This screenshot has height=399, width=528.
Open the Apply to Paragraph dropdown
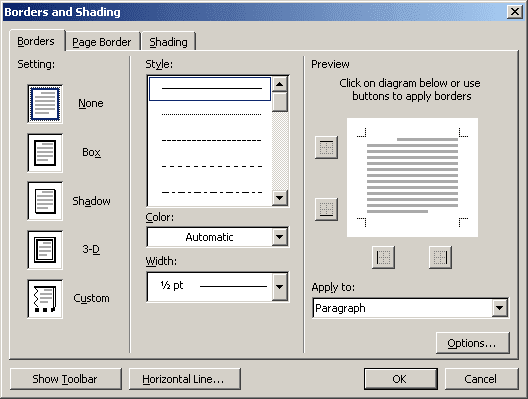410,308
